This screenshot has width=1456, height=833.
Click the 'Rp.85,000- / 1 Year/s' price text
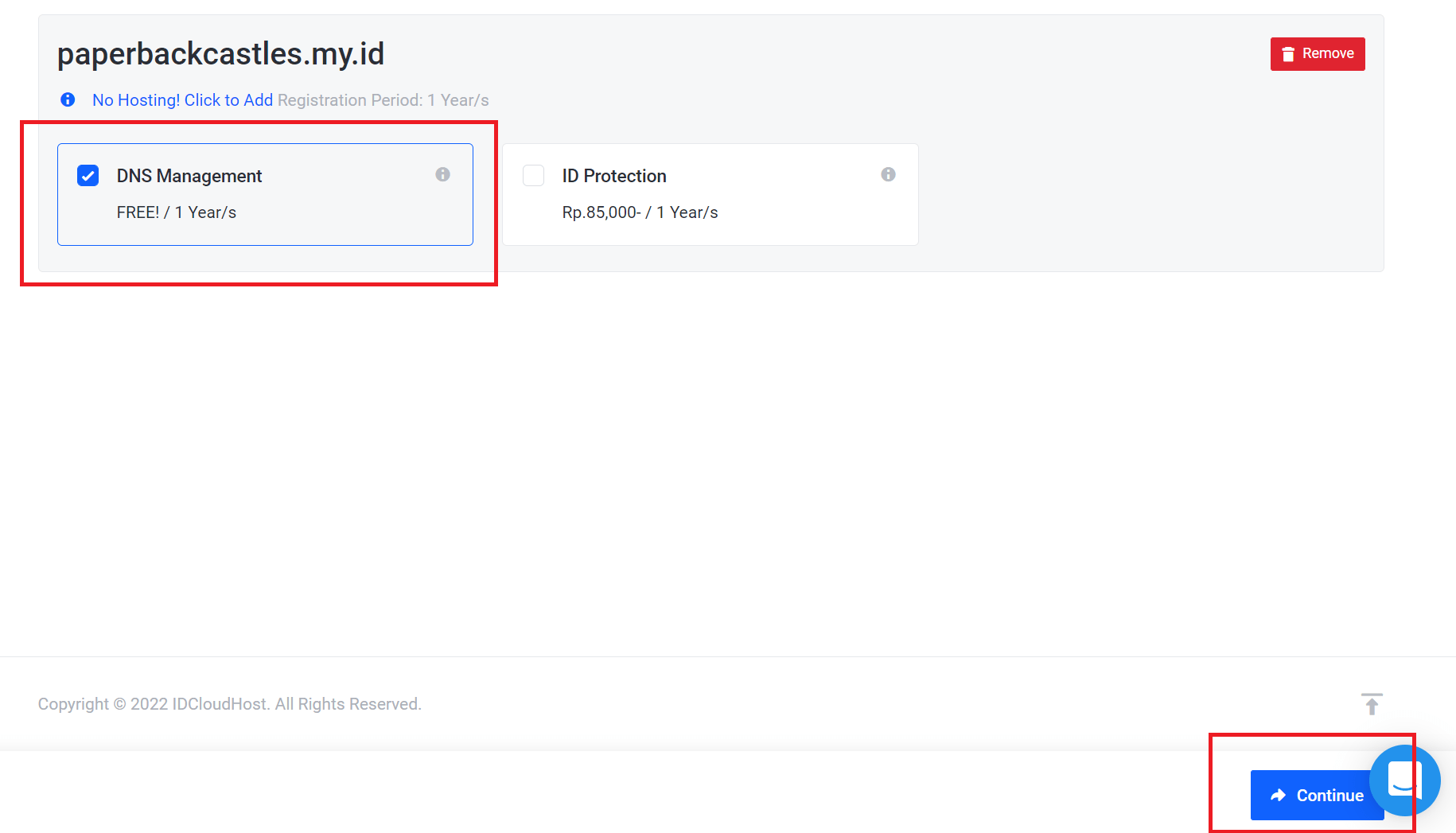(x=640, y=212)
